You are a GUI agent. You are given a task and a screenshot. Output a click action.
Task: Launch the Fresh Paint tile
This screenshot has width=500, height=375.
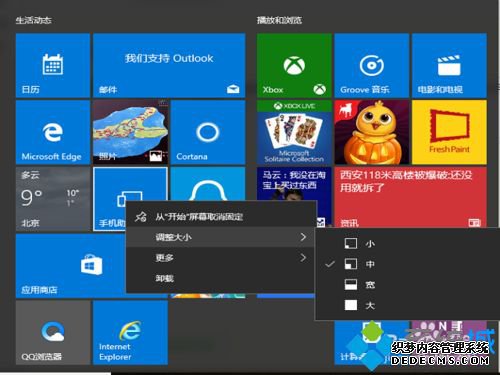(449, 132)
